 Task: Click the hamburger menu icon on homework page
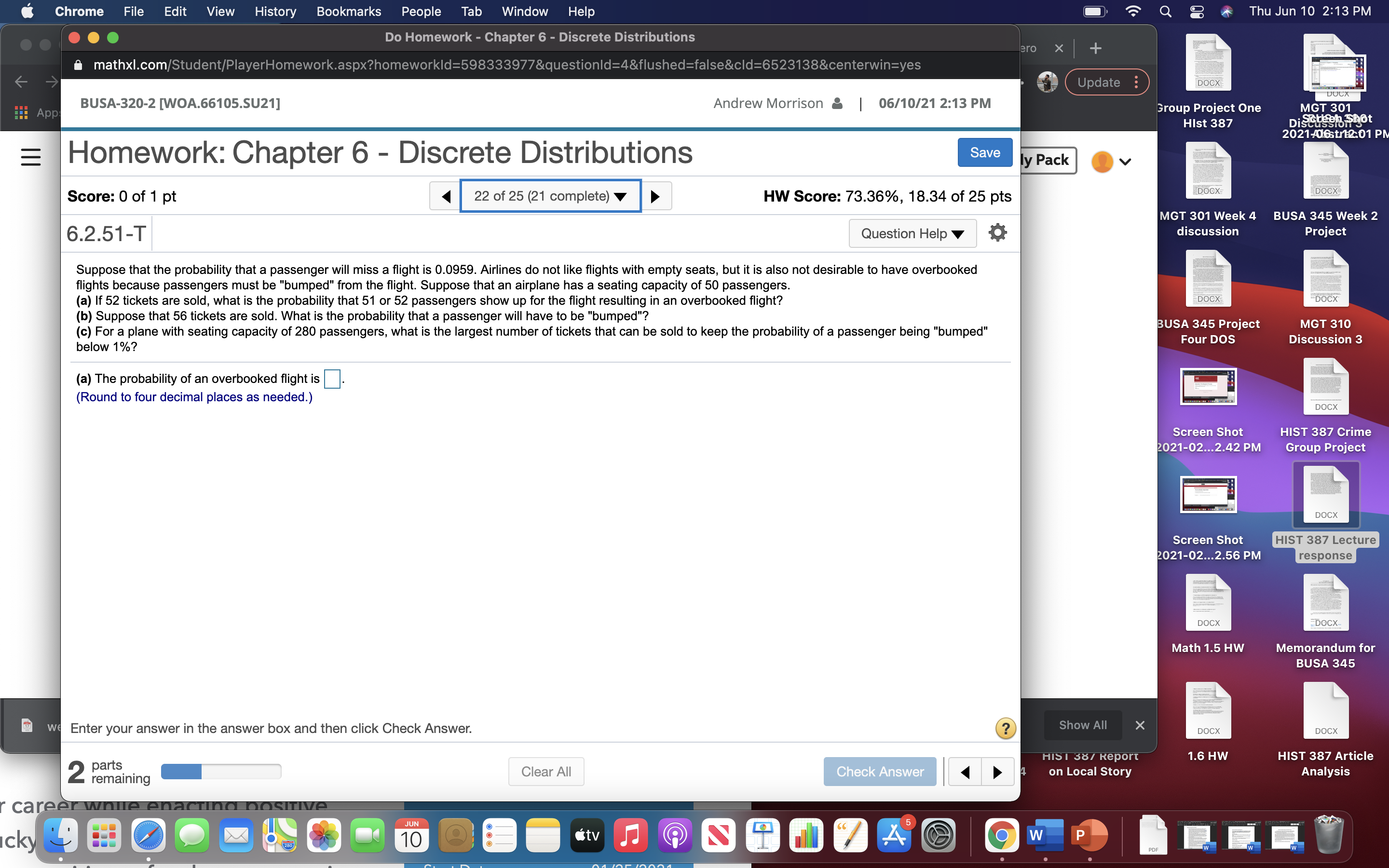pos(30,157)
